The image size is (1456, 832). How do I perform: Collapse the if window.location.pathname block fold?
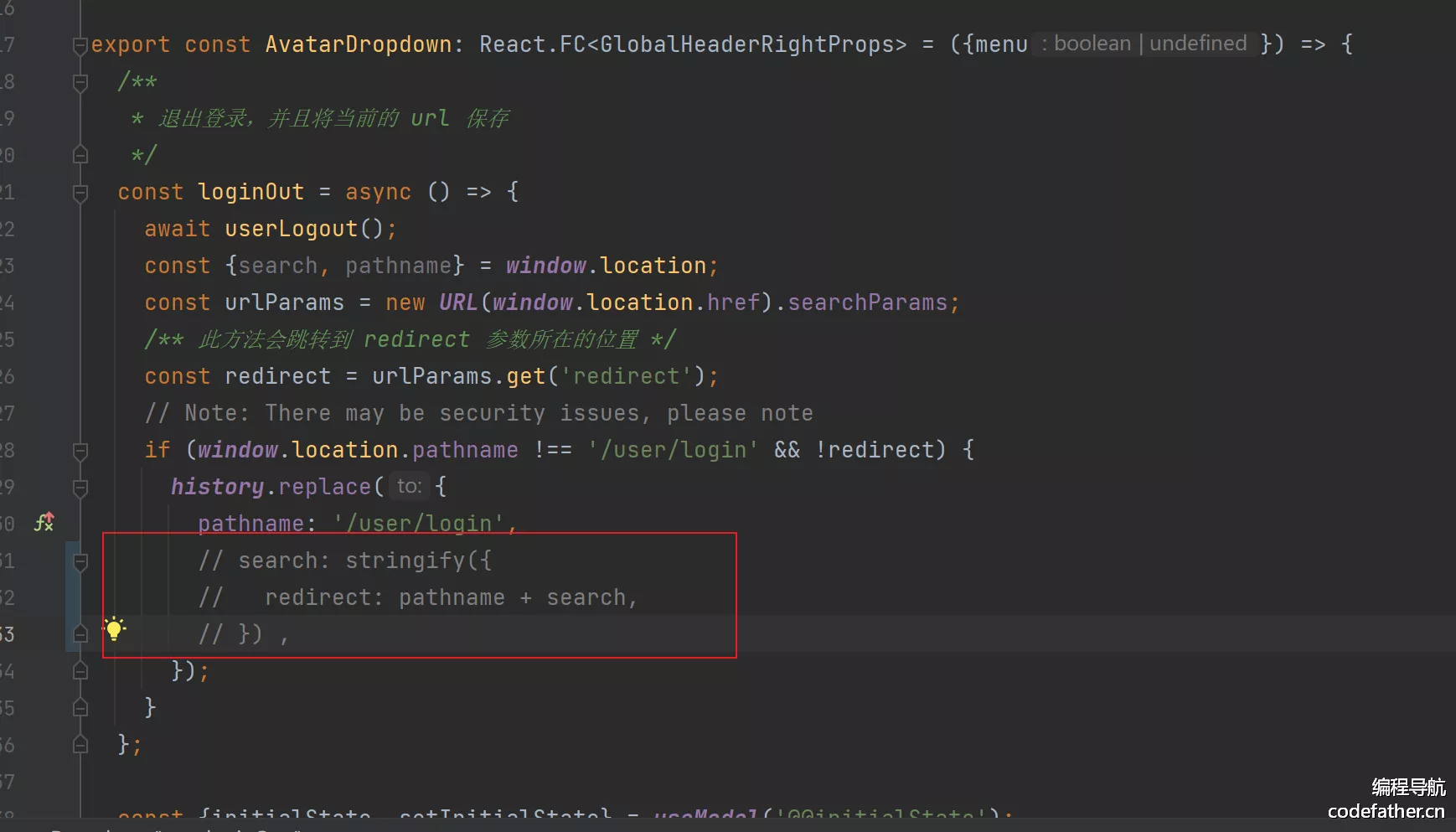tap(80, 451)
